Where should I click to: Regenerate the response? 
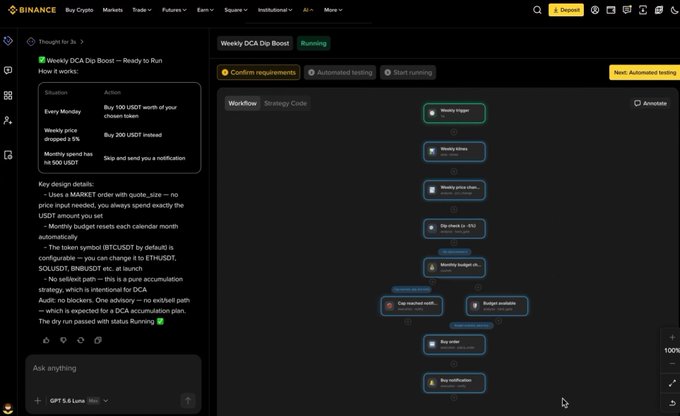point(81,341)
